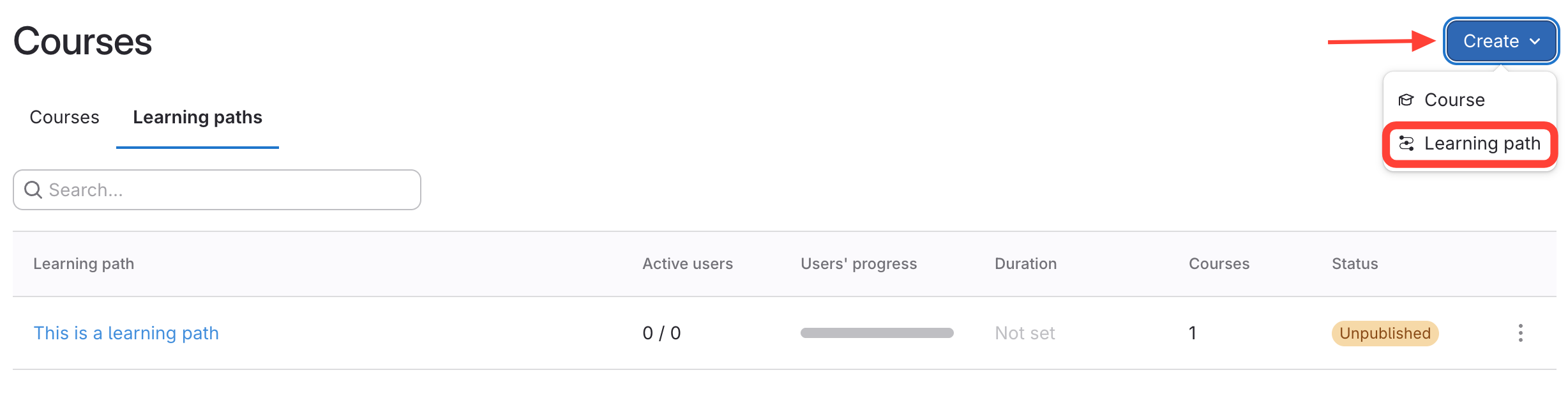Screen dimensions: 1568x400
Task: Sort by Learning path column header
Action: point(84,264)
